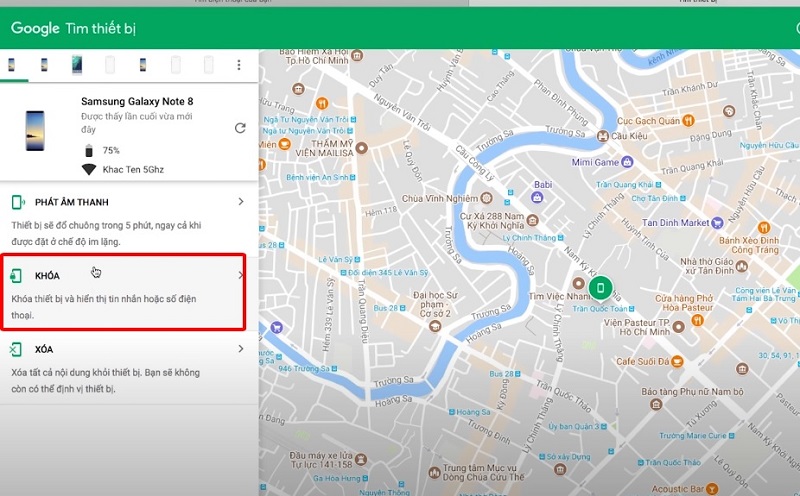Screen dimensions: 800x496
Task: Expand the KHÓA option chevron arrow
Action: point(241,276)
